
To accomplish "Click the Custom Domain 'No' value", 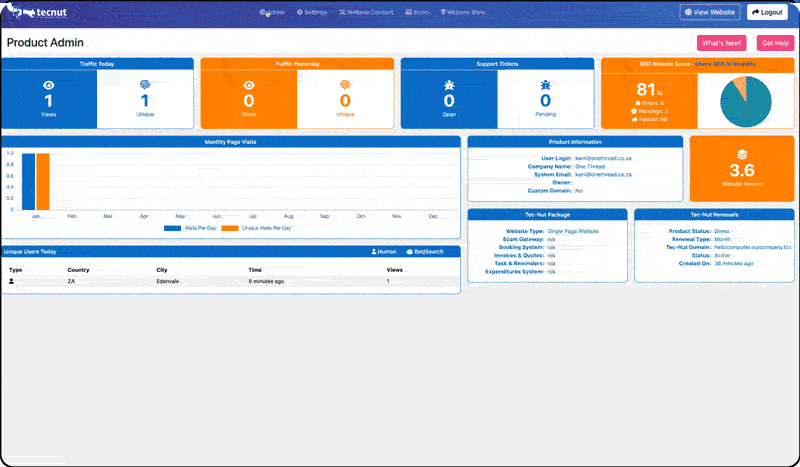I will [x=579, y=191].
